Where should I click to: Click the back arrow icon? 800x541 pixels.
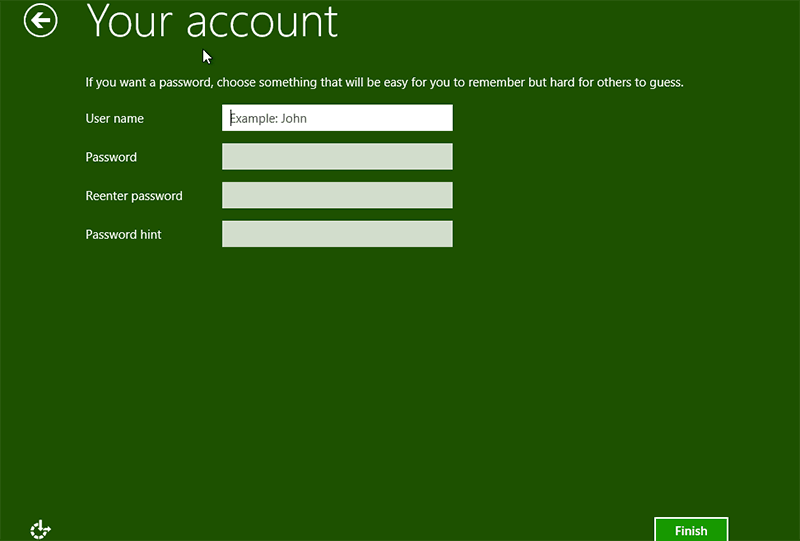(x=41, y=20)
